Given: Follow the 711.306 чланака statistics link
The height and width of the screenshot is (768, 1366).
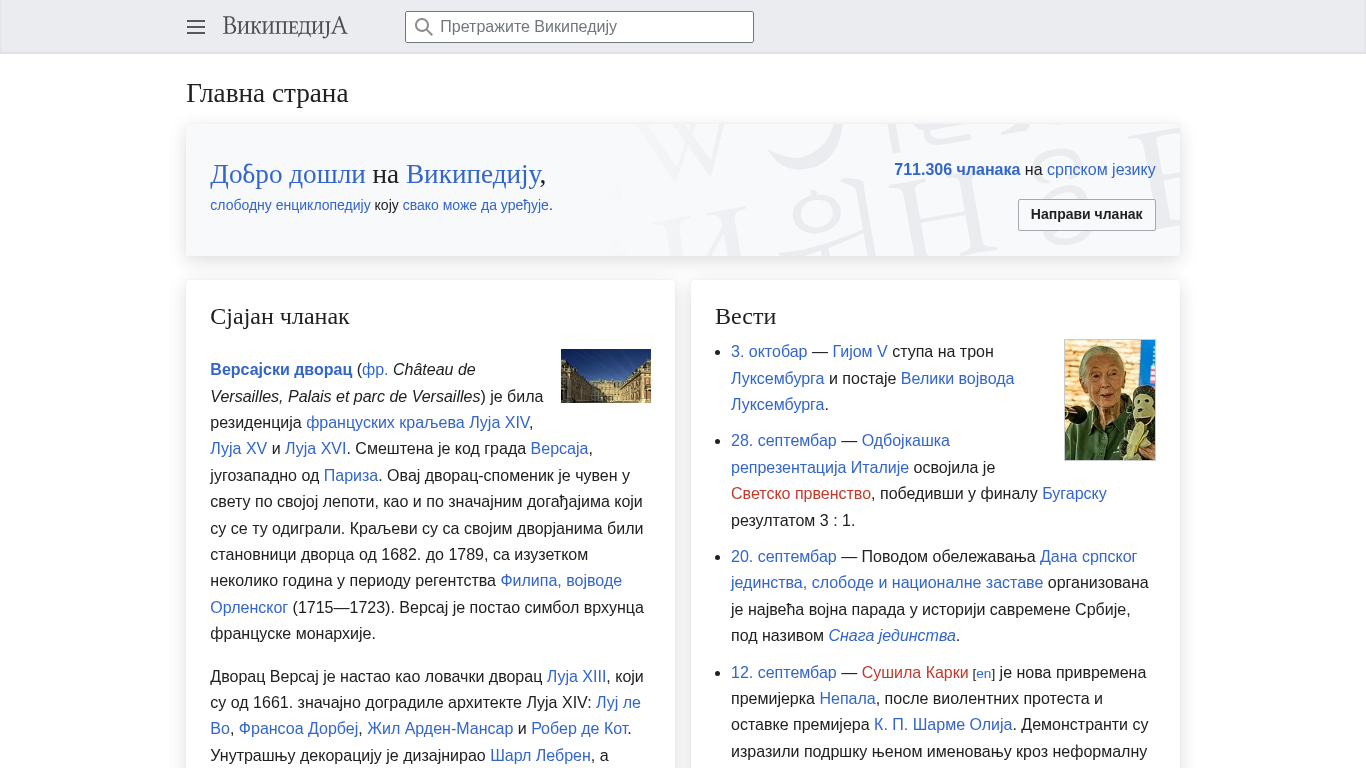Looking at the screenshot, I should 956,170.
